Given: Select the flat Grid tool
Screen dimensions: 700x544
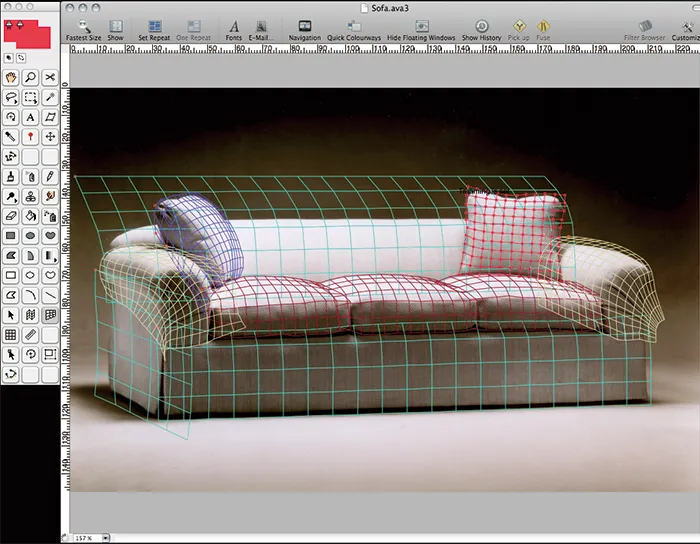Looking at the screenshot, I should 11,335.
